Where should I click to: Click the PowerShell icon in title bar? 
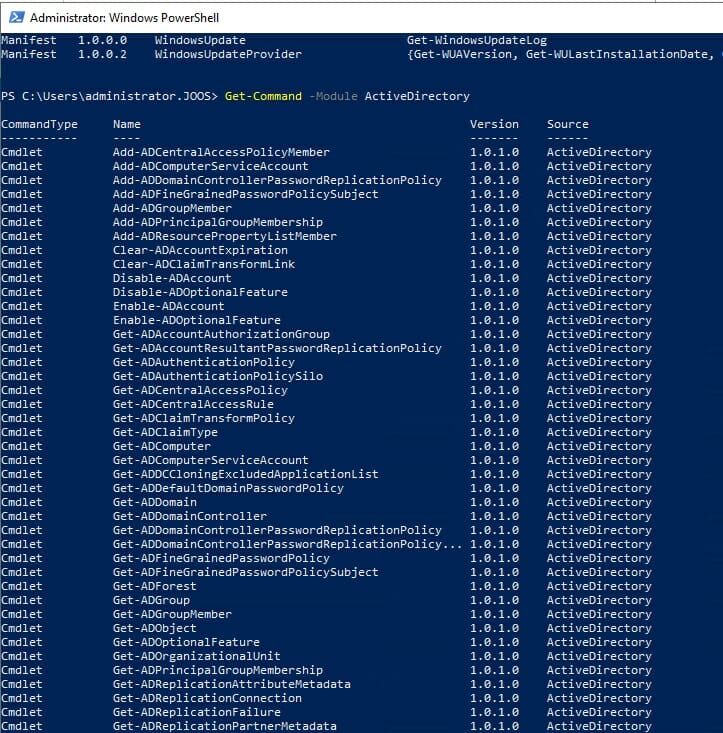tap(17, 17)
